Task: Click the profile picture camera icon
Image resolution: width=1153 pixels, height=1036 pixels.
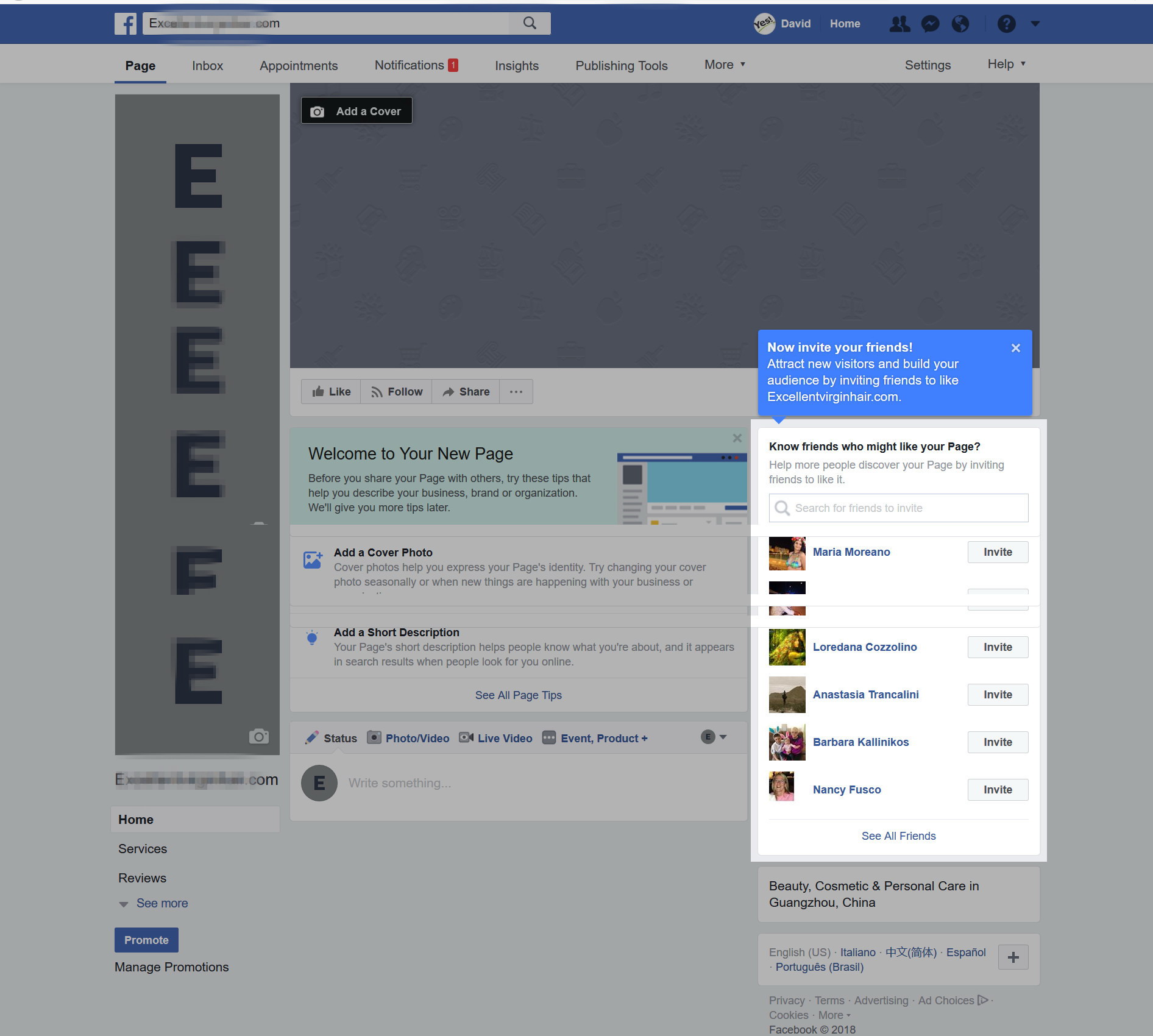Action: [x=259, y=736]
